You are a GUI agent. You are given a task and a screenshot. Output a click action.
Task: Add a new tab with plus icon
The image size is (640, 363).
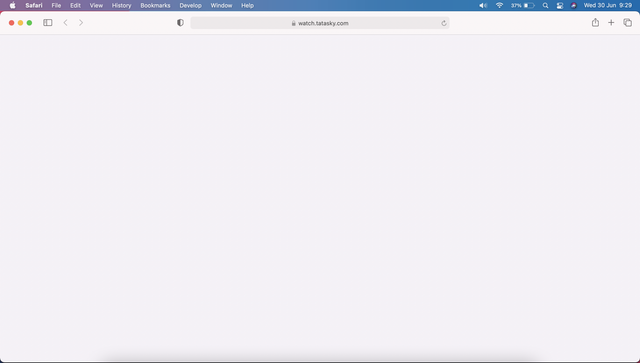click(x=611, y=23)
